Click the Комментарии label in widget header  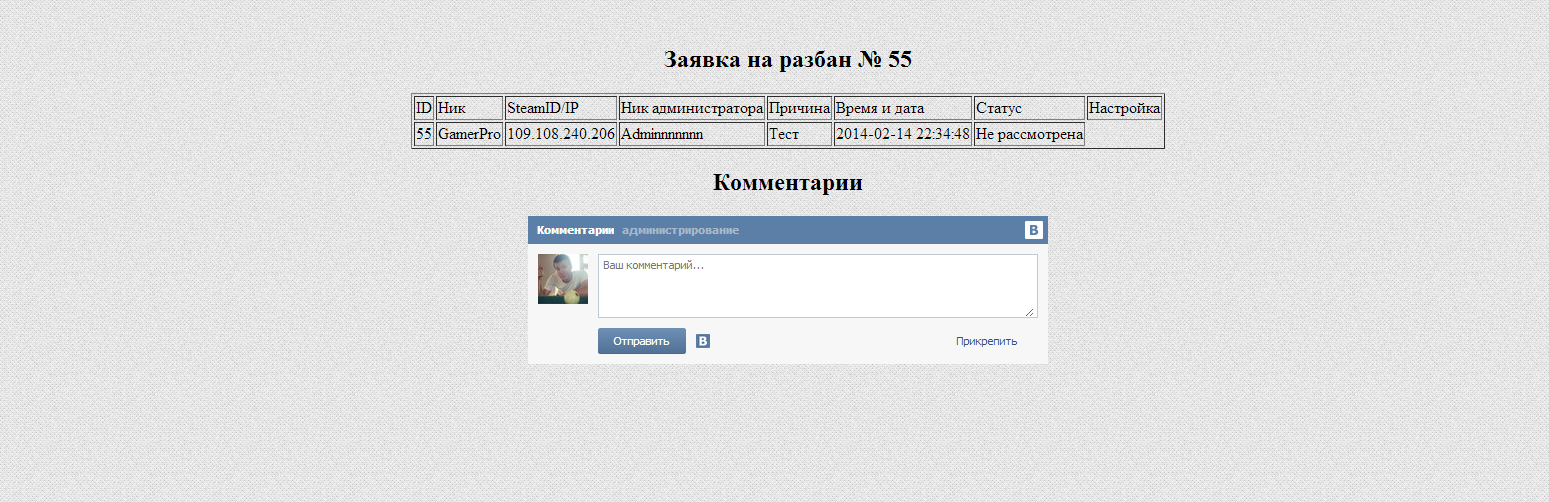click(x=575, y=230)
